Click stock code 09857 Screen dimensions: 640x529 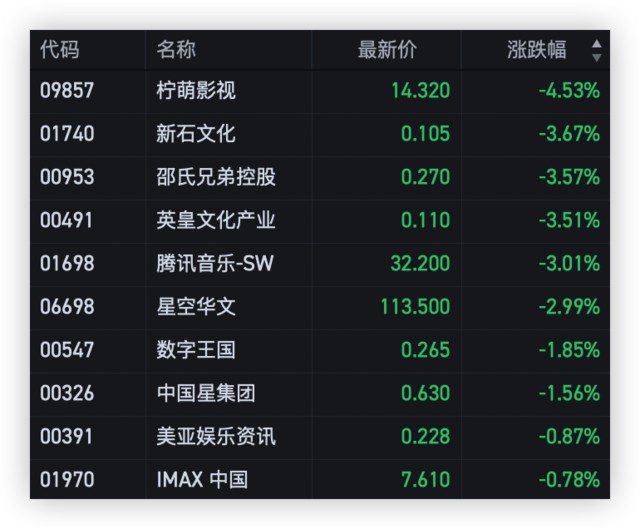[67, 91]
